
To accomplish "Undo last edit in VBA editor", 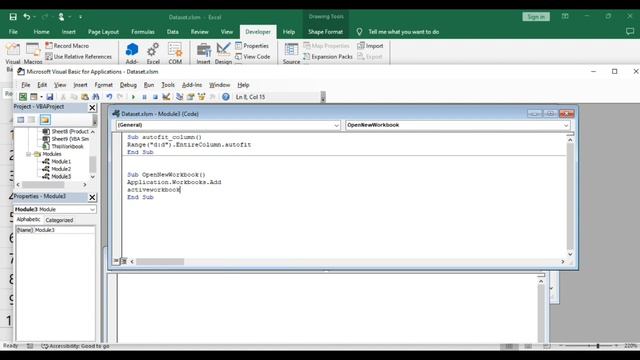I will [109, 97].
